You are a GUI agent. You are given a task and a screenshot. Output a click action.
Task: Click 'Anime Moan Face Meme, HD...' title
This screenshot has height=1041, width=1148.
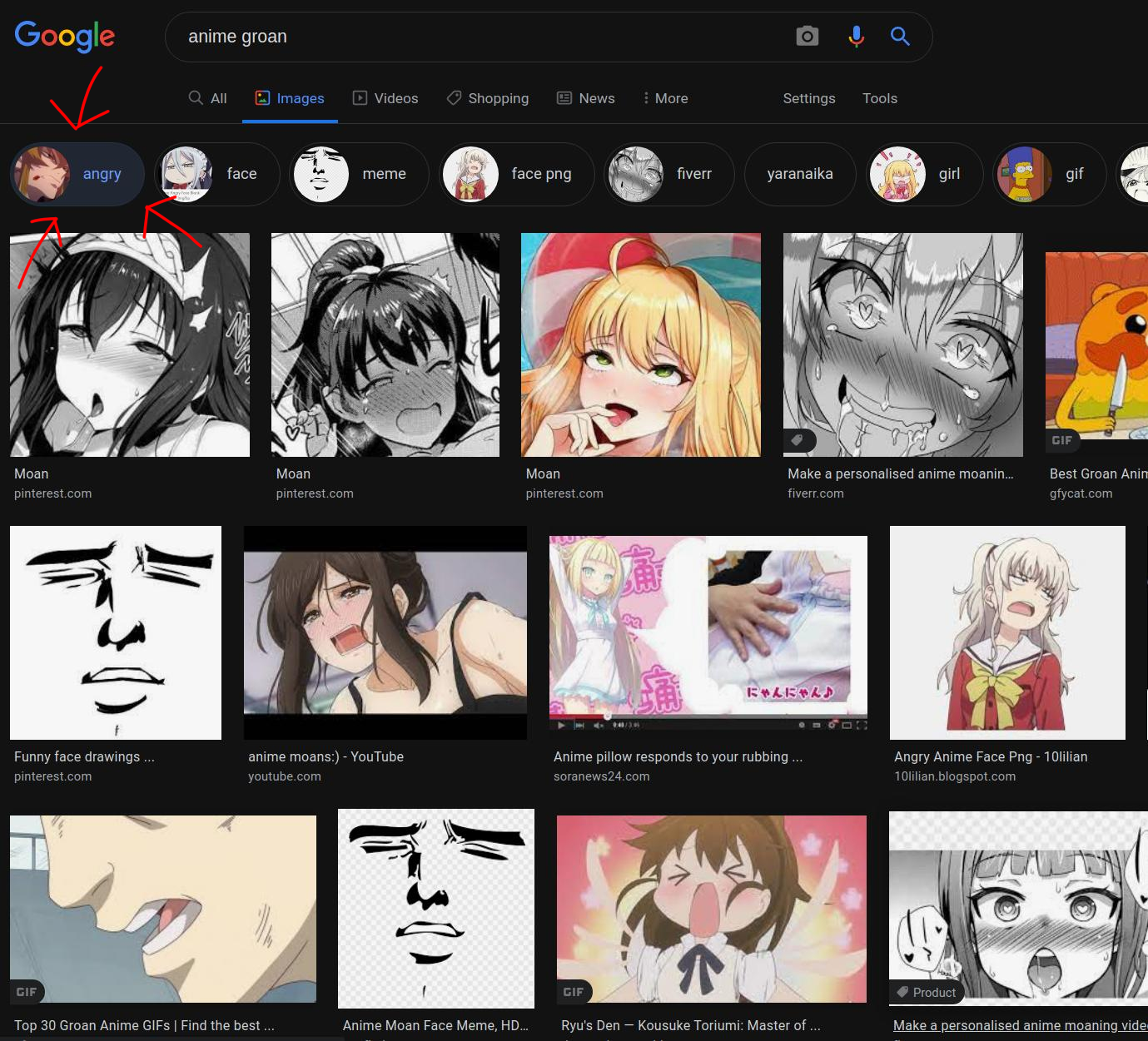[x=435, y=1025]
